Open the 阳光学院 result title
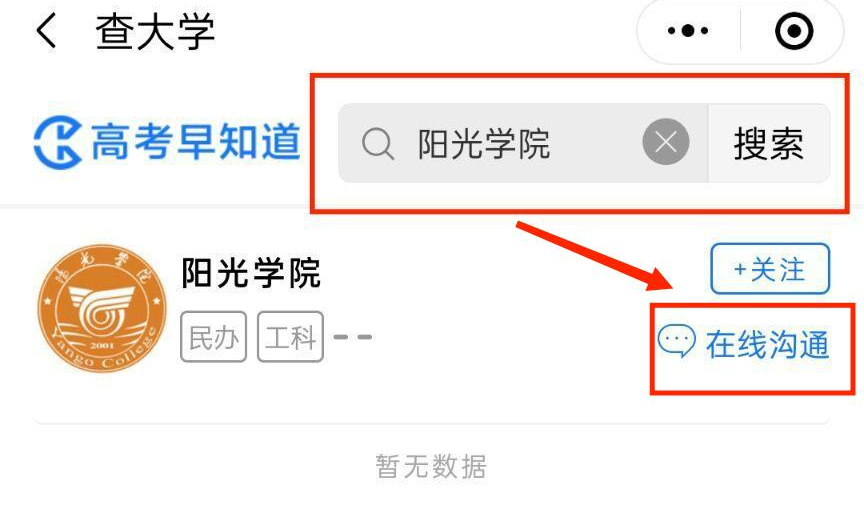864x530 pixels. pyautogui.click(x=251, y=273)
